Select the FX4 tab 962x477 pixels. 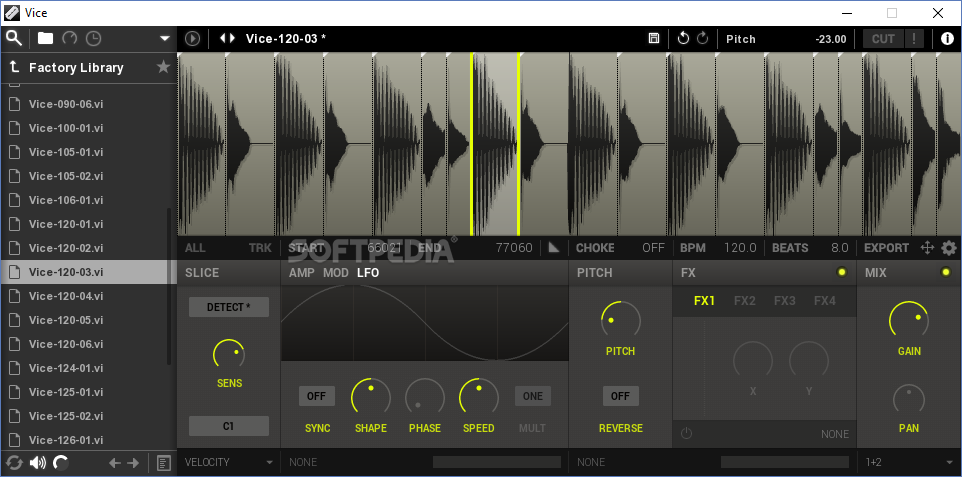(825, 301)
